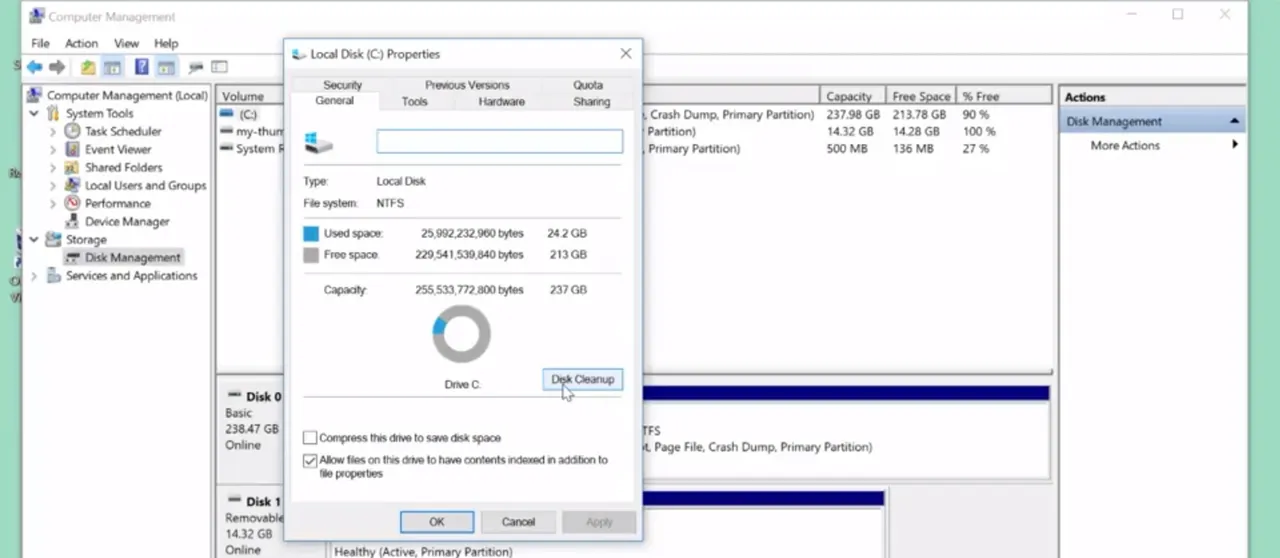Viewport: 1280px width, 558px height.
Task: Collapse the Disk Management actions section arrow
Action: pyautogui.click(x=1235, y=121)
